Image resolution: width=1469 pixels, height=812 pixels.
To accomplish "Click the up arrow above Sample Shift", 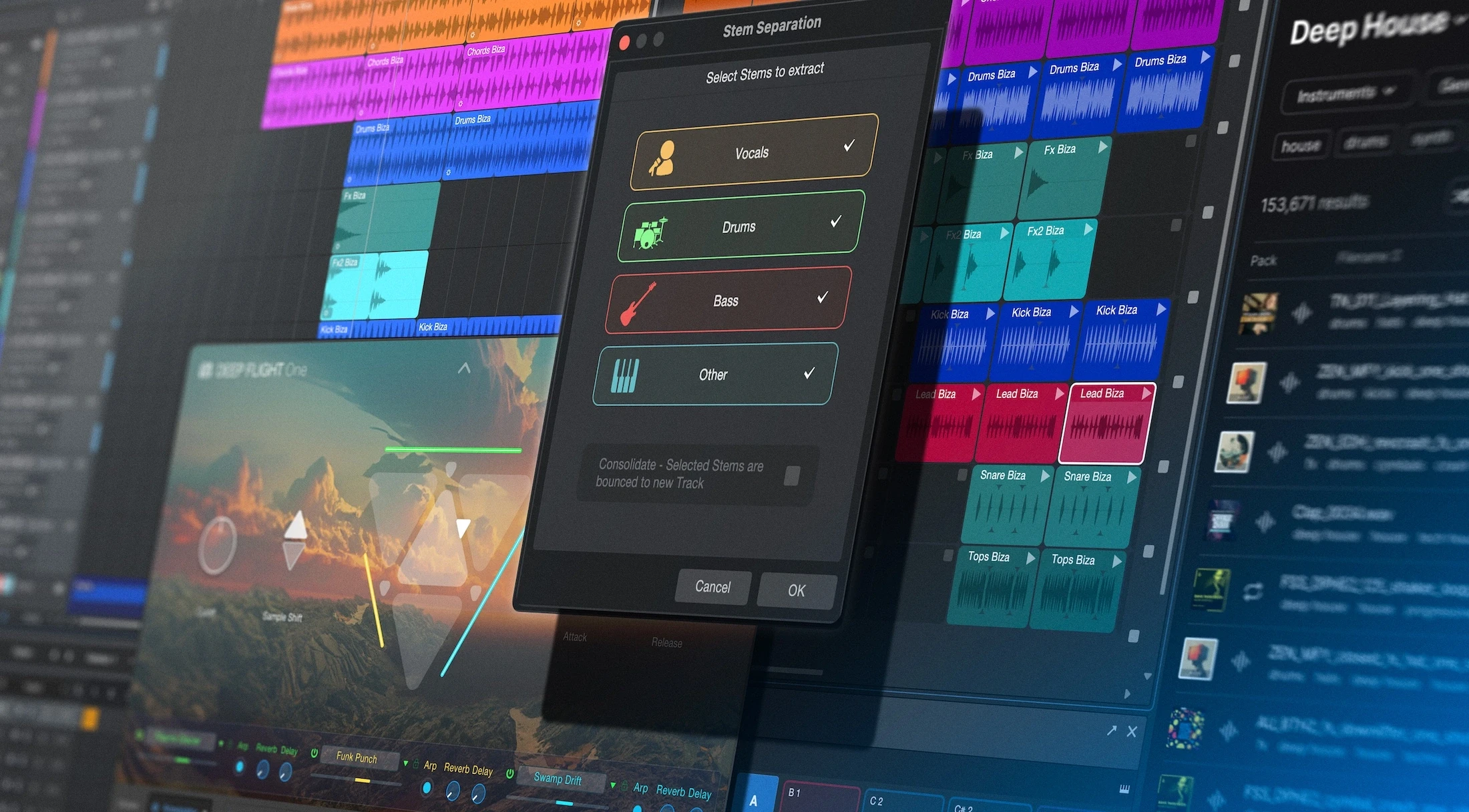I will pyautogui.click(x=295, y=526).
